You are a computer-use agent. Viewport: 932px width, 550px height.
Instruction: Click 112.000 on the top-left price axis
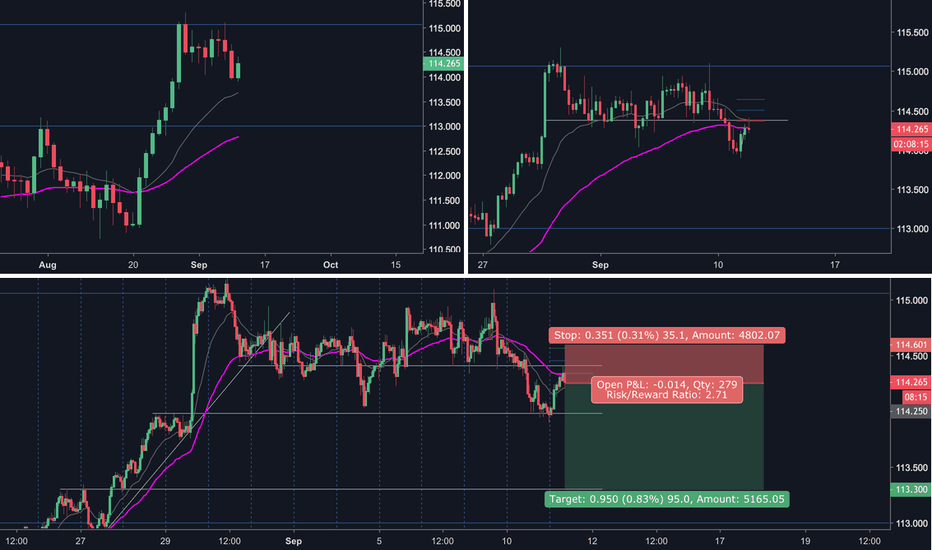coord(445,176)
